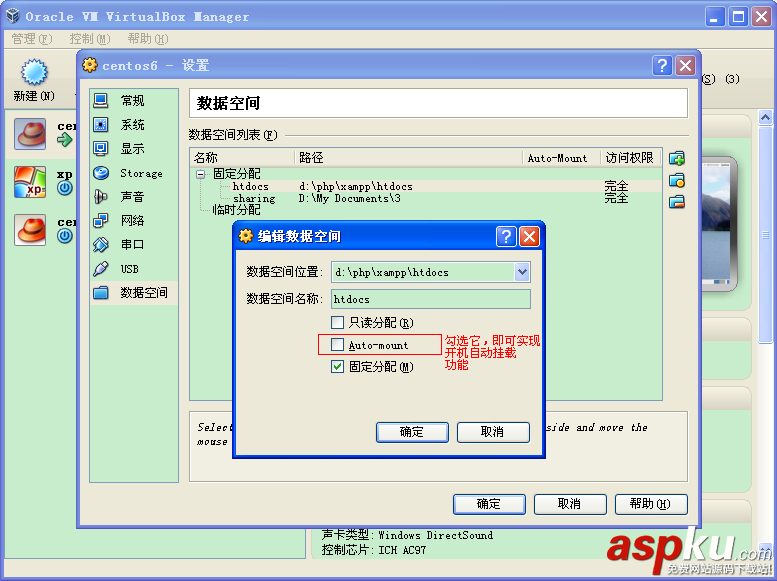Click the powered-off state icon of xp VM
This screenshot has width=777, height=581.
click(x=64, y=188)
